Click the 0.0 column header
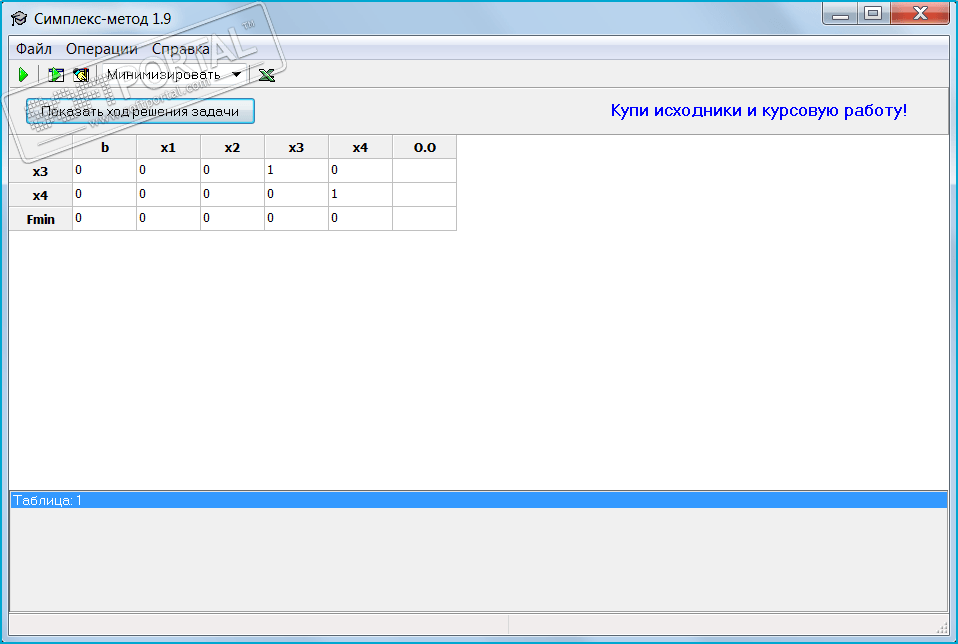Image resolution: width=958 pixels, height=644 pixels. click(425, 147)
